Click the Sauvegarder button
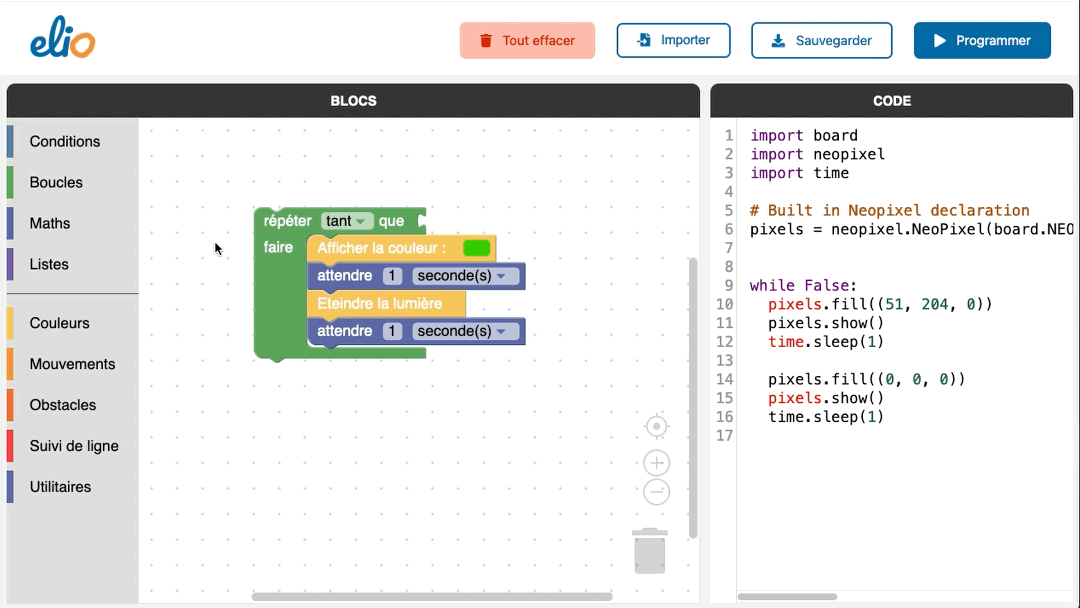This screenshot has width=1080, height=608. coord(821,41)
